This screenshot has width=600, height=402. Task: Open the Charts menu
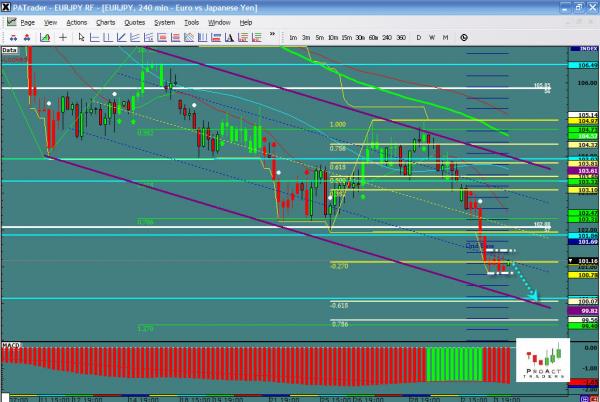105,21
